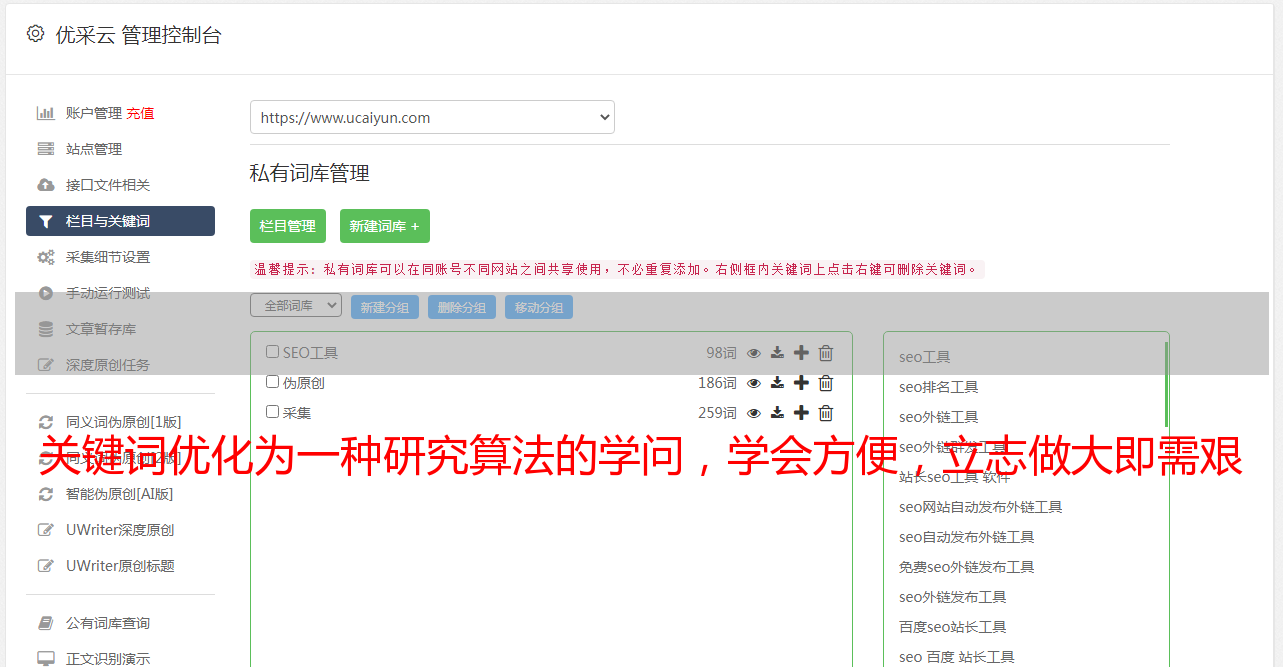
Task: Go to 站点管理 in the sidebar
Action: point(94,149)
